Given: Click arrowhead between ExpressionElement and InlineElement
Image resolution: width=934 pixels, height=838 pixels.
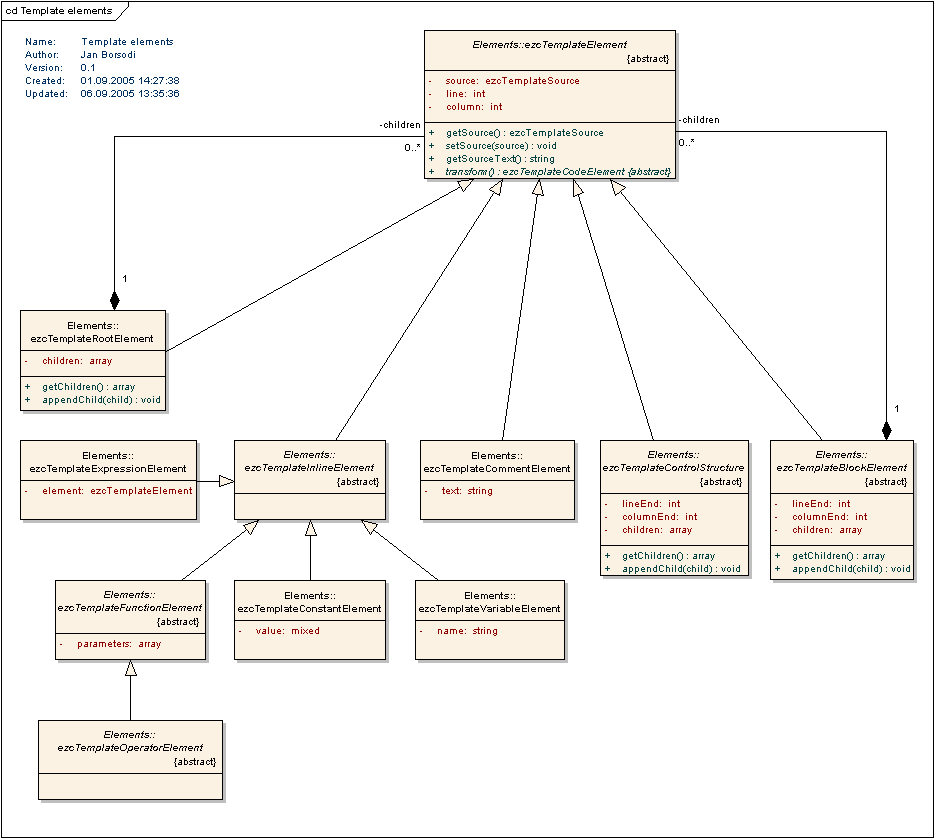Looking at the screenshot, I should click(x=226, y=482).
